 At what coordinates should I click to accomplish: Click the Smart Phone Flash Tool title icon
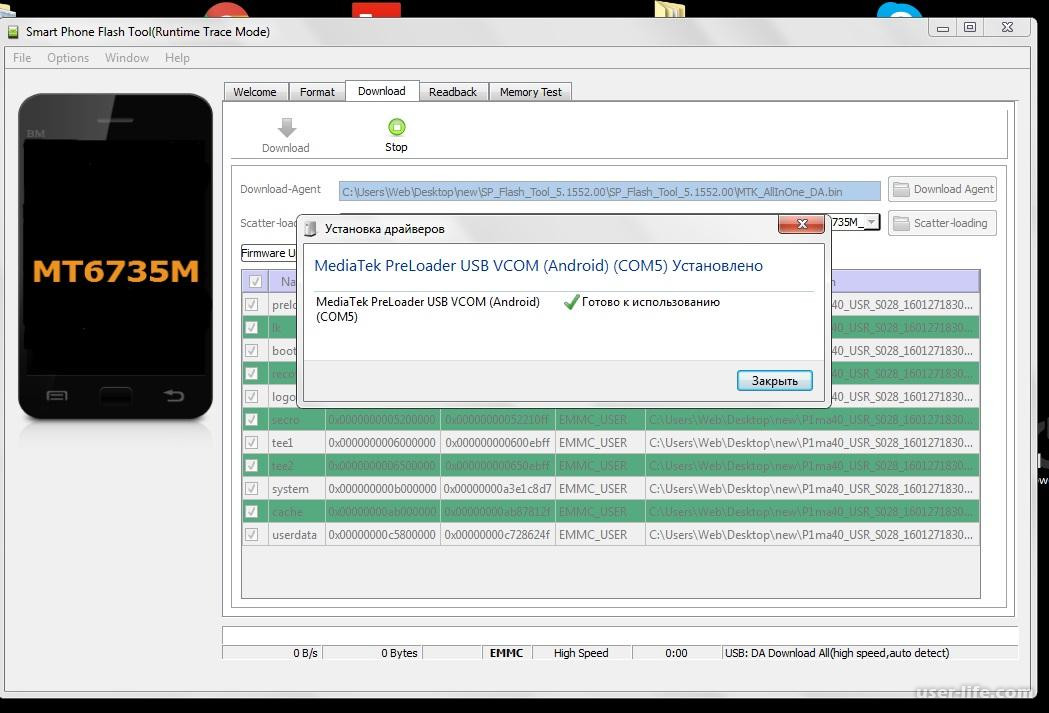[x=13, y=31]
